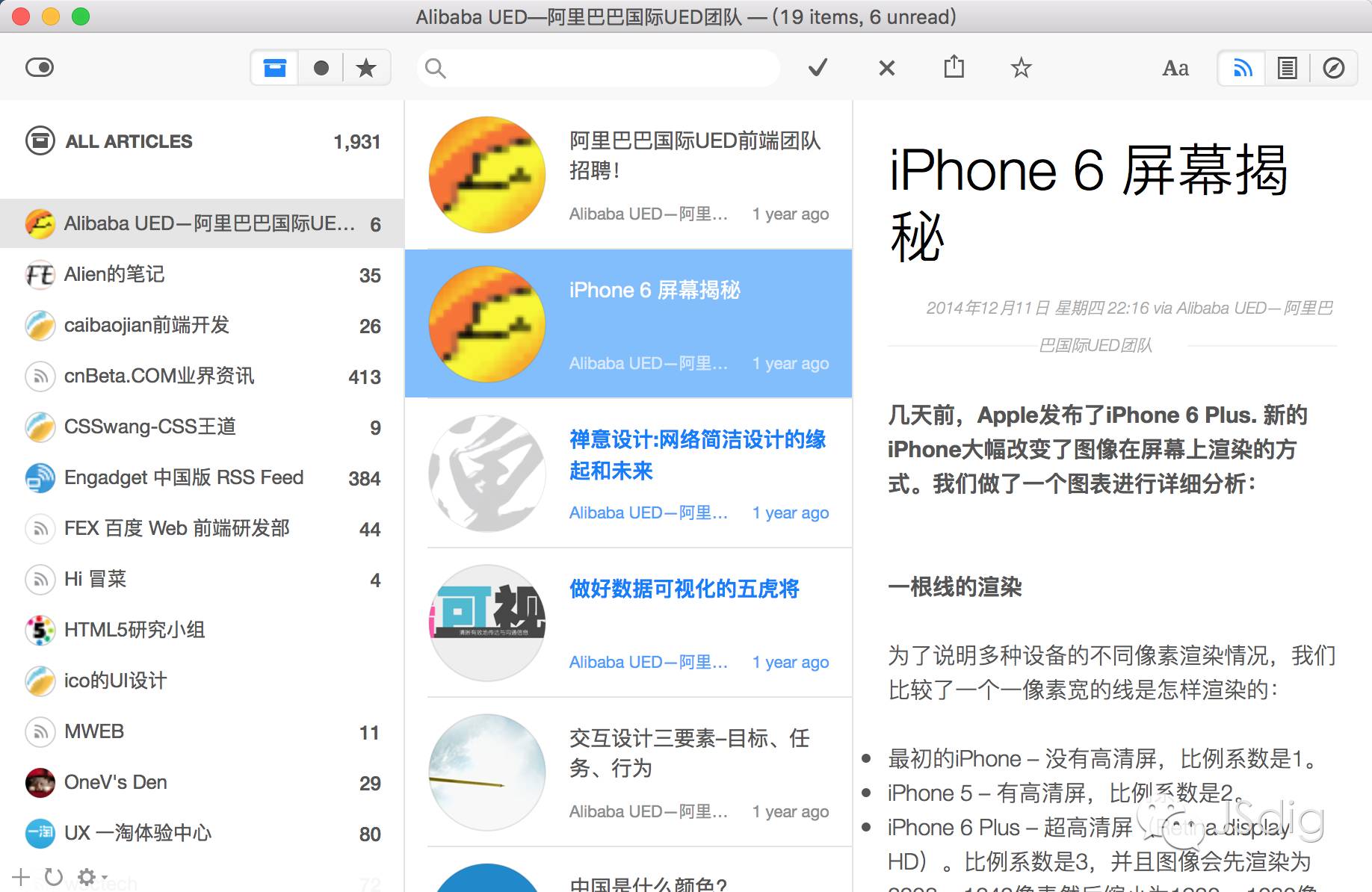
Task: Click the RSS icon beside cnBeta.COM
Action: 40,377
